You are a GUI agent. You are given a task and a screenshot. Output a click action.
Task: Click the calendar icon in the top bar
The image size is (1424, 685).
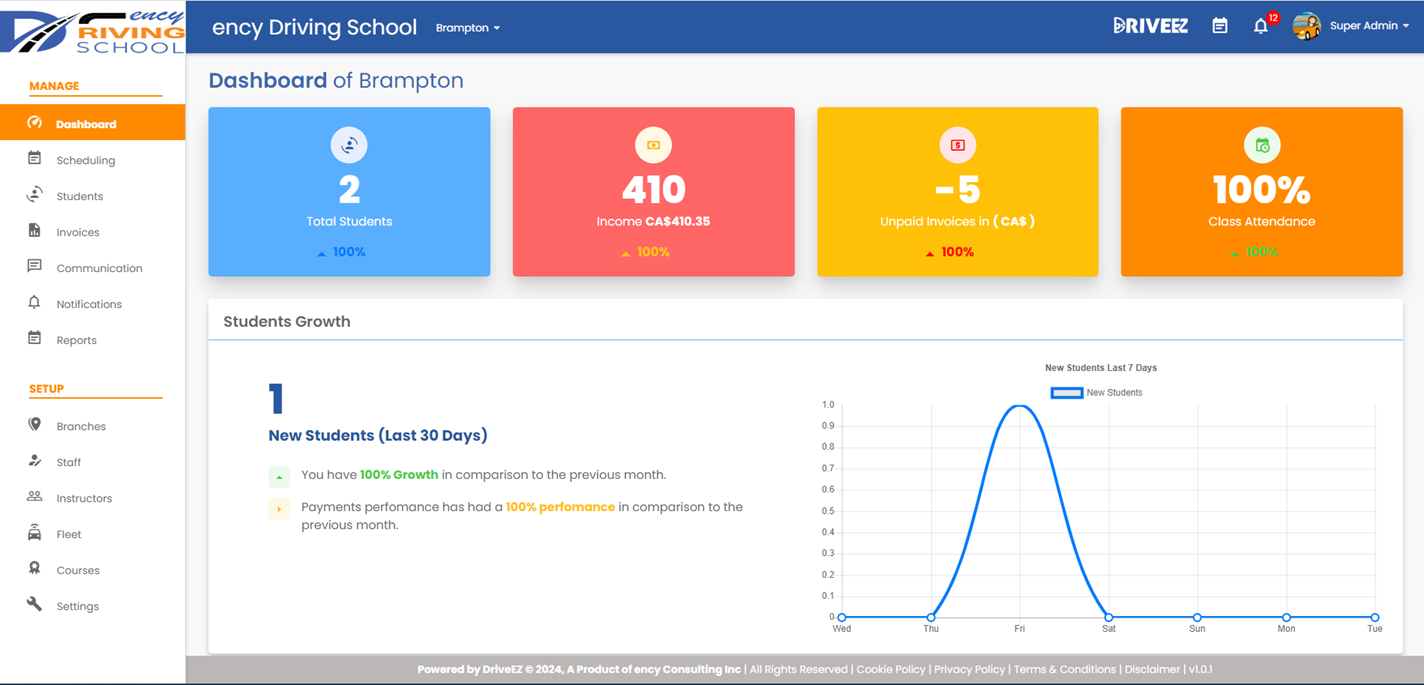(1220, 25)
